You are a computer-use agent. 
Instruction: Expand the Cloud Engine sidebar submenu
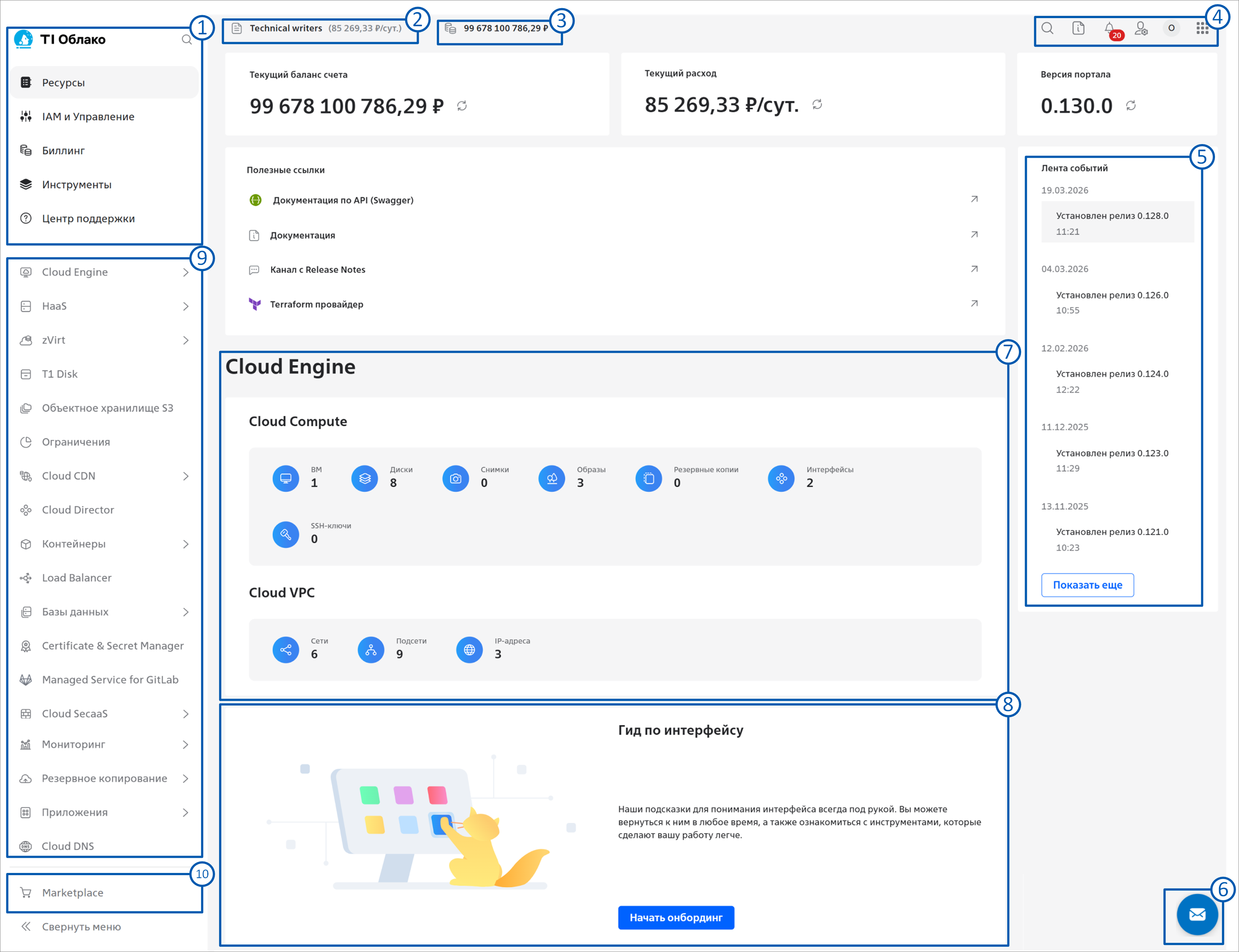[186, 273]
